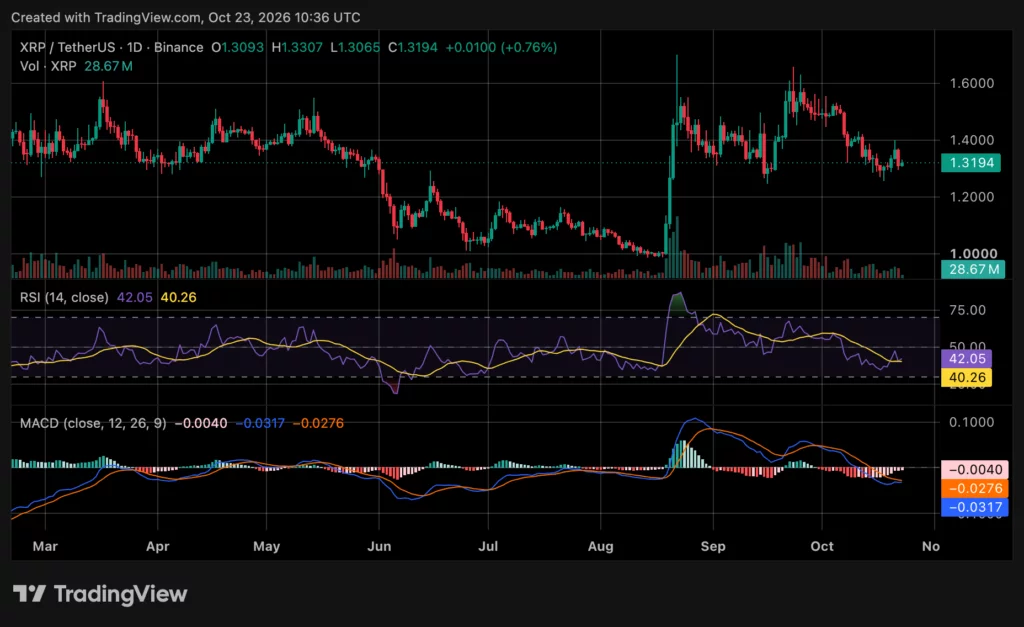1024x627 pixels.
Task: Click the 1.4000 price axis label
Action: point(972,140)
